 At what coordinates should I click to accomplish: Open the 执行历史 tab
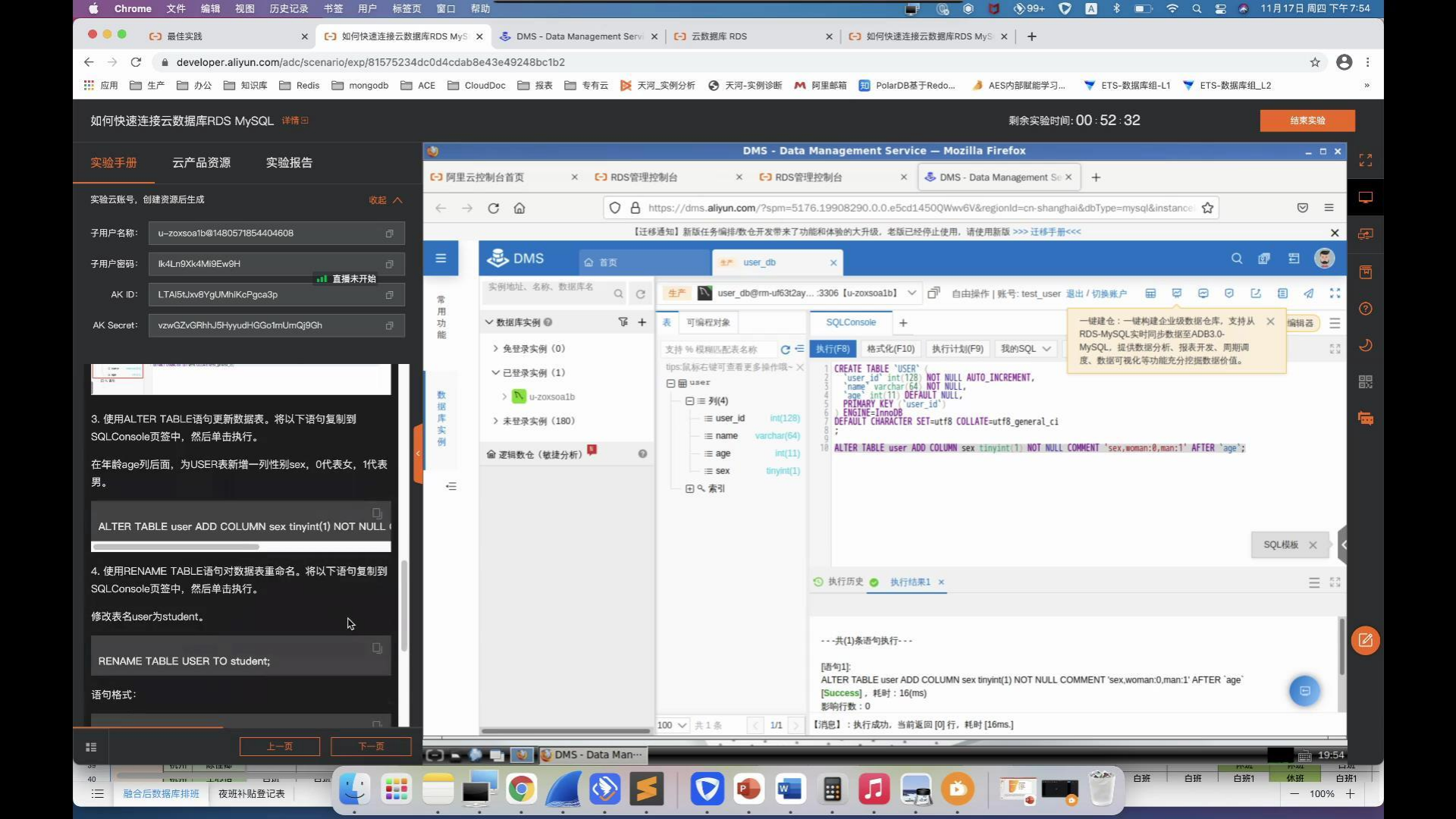[x=839, y=582]
